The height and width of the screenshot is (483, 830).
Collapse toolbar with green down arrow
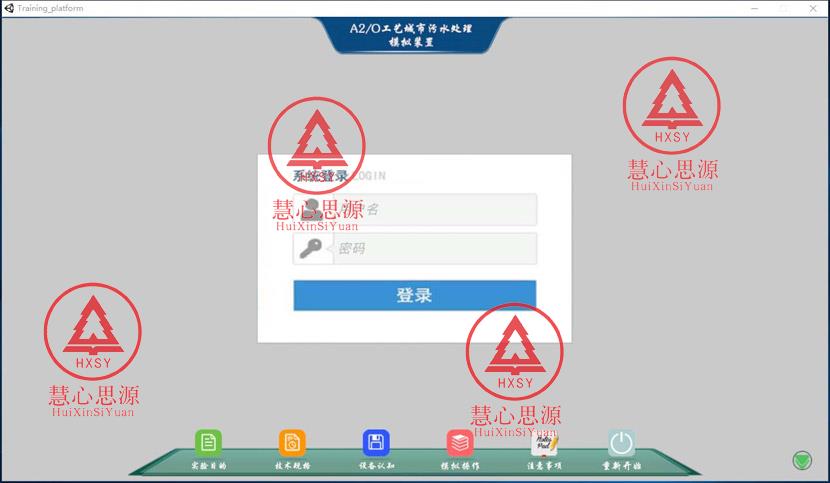[x=801, y=461]
